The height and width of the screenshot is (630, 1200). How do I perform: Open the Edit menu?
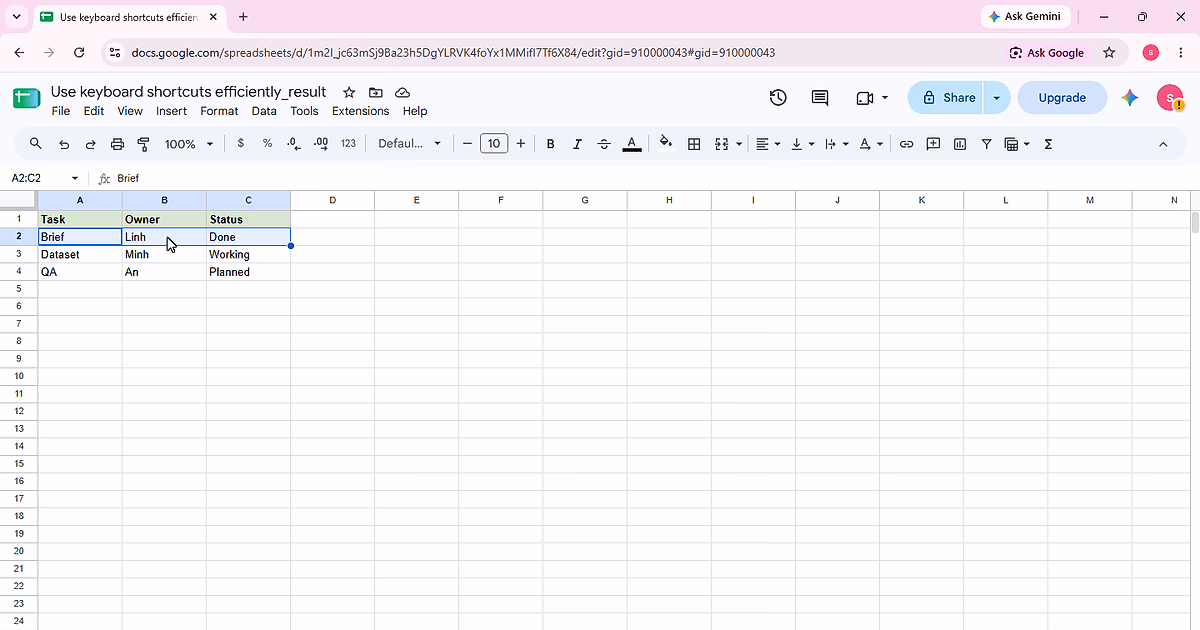tap(94, 111)
